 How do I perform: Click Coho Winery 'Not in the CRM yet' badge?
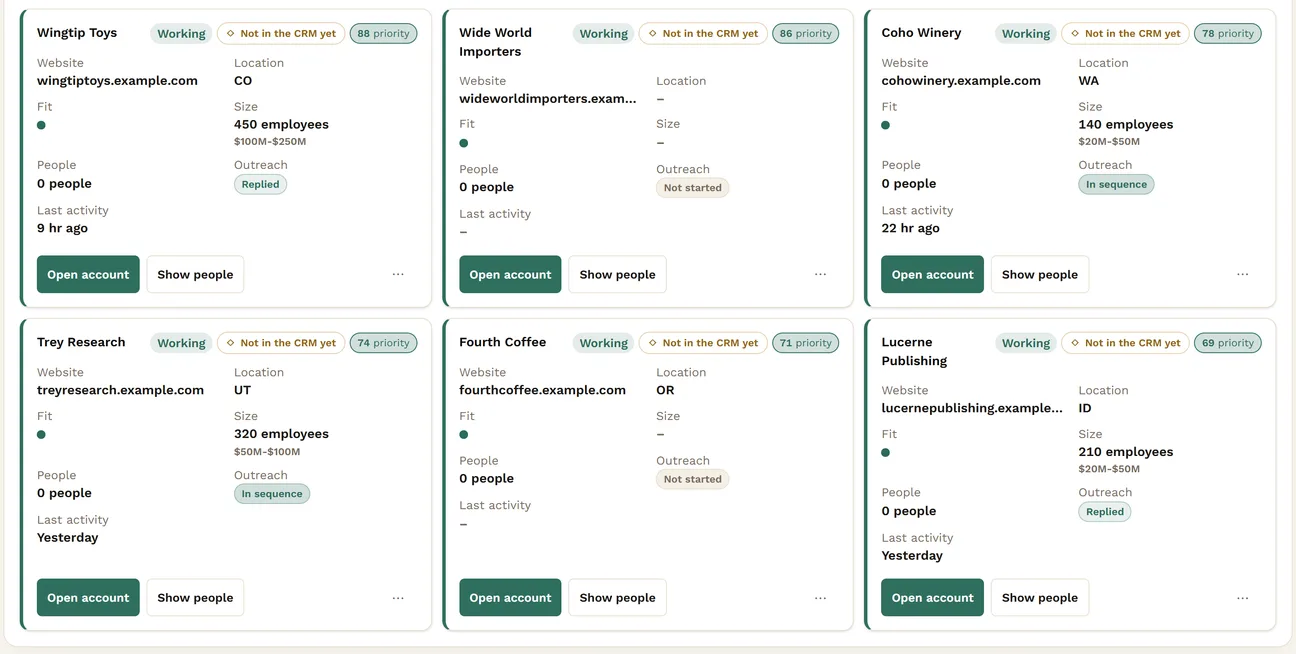coord(1125,33)
